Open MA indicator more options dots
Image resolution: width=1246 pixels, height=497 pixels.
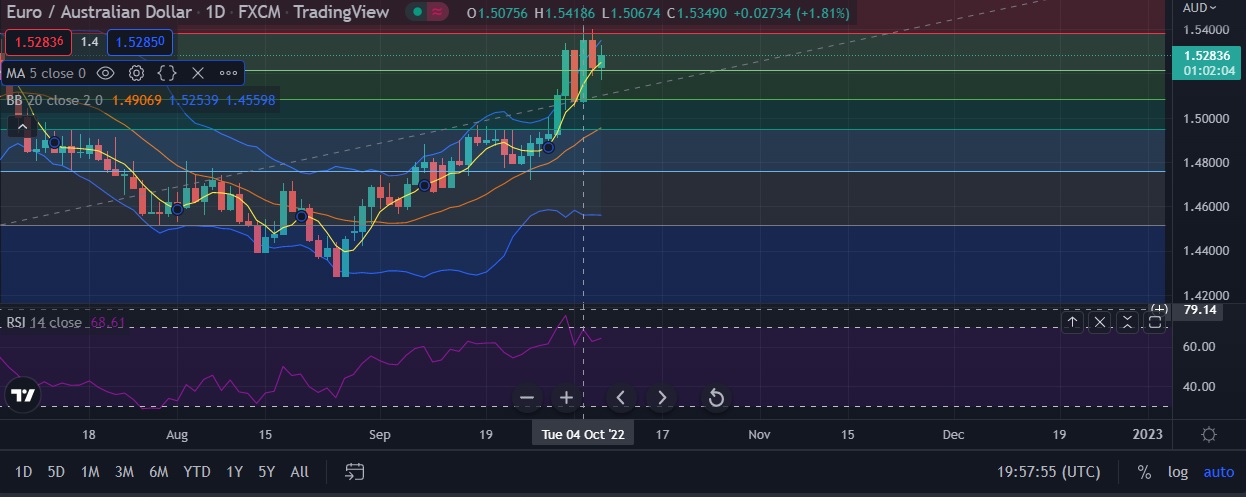229,73
